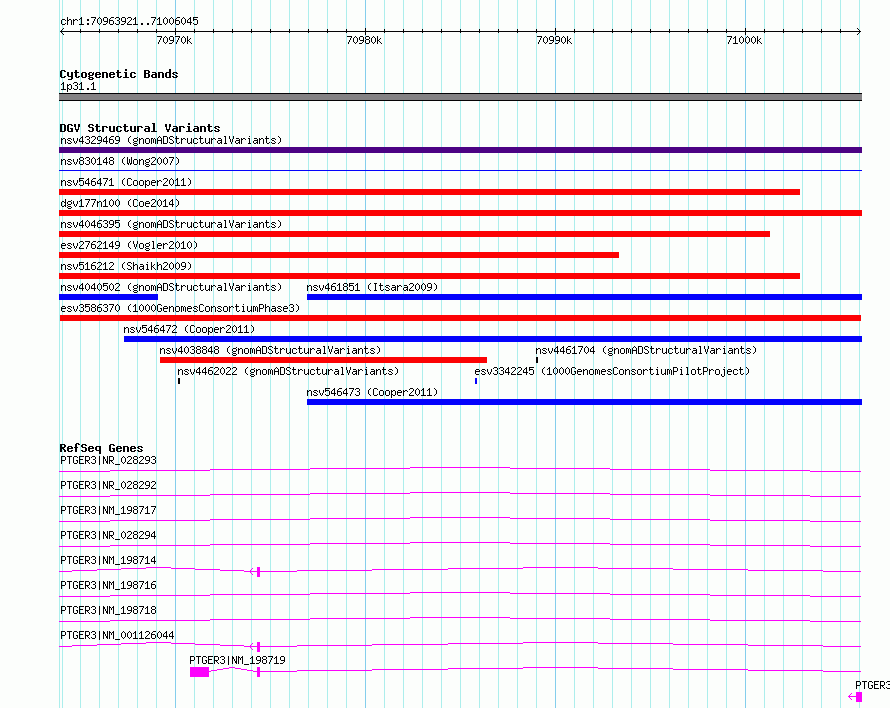Click the nsv516212 (Shaikh2009) red bar

[x=429, y=276]
